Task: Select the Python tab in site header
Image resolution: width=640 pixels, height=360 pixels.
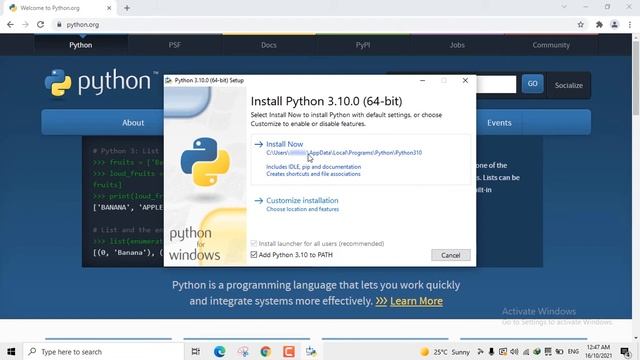Action: (80, 45)
